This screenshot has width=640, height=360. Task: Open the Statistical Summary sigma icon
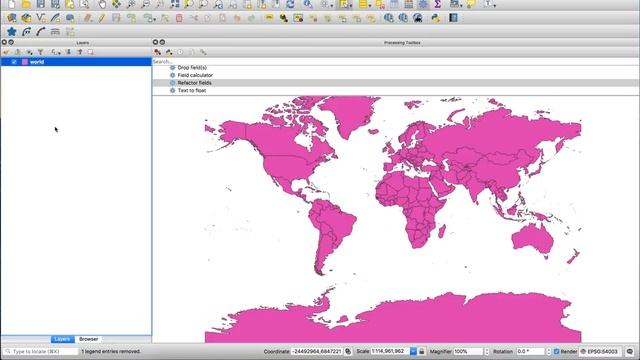tap(438, 4)
